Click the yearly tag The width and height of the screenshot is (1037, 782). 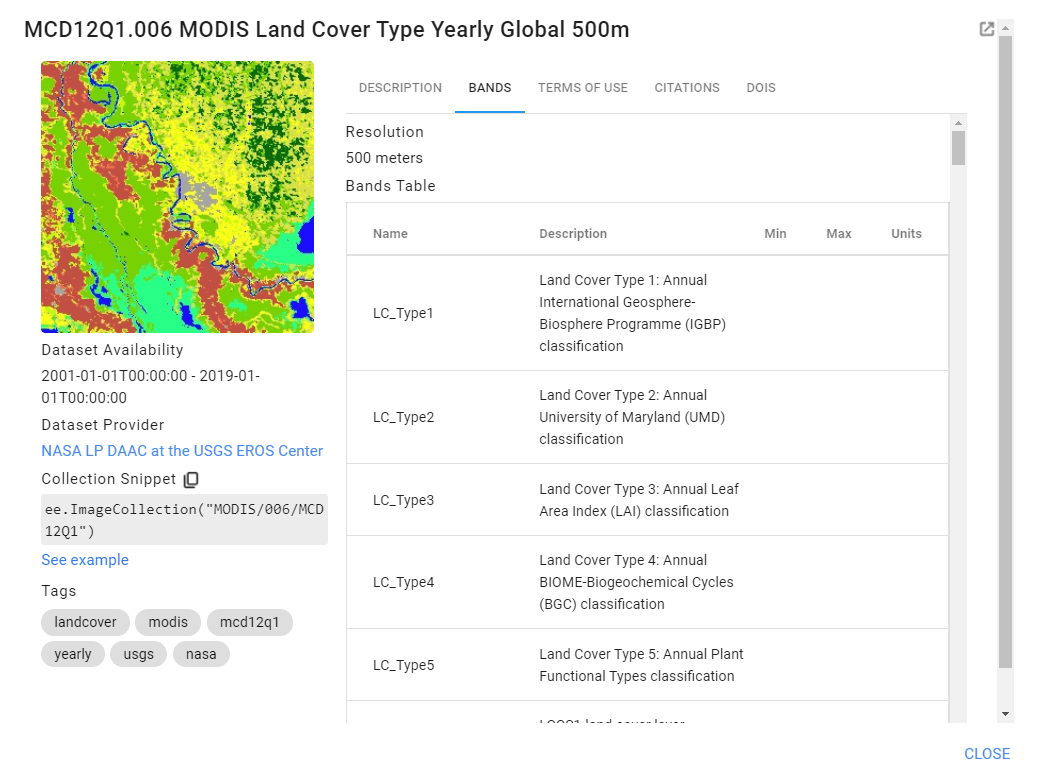[73, 654]
